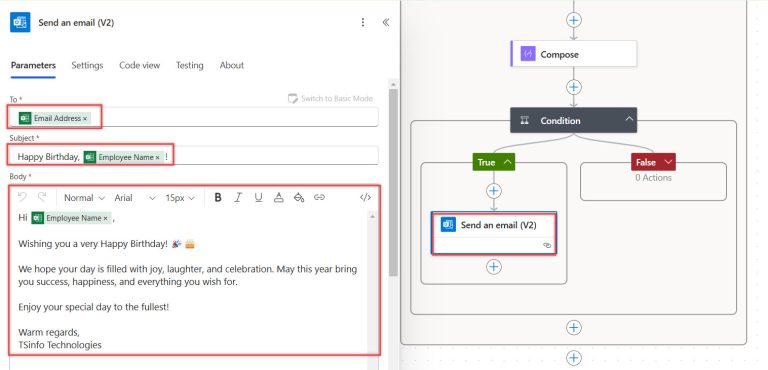
Task: Add step between Compose and Condition
Action: pyautogui.click(x=574, y=87)
